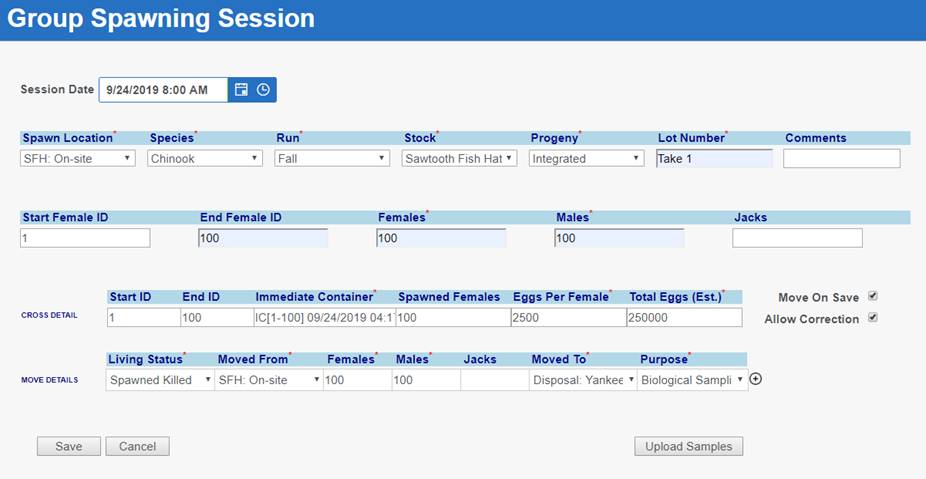Open the Run dropdown set to Fall

tap(332, 158)
